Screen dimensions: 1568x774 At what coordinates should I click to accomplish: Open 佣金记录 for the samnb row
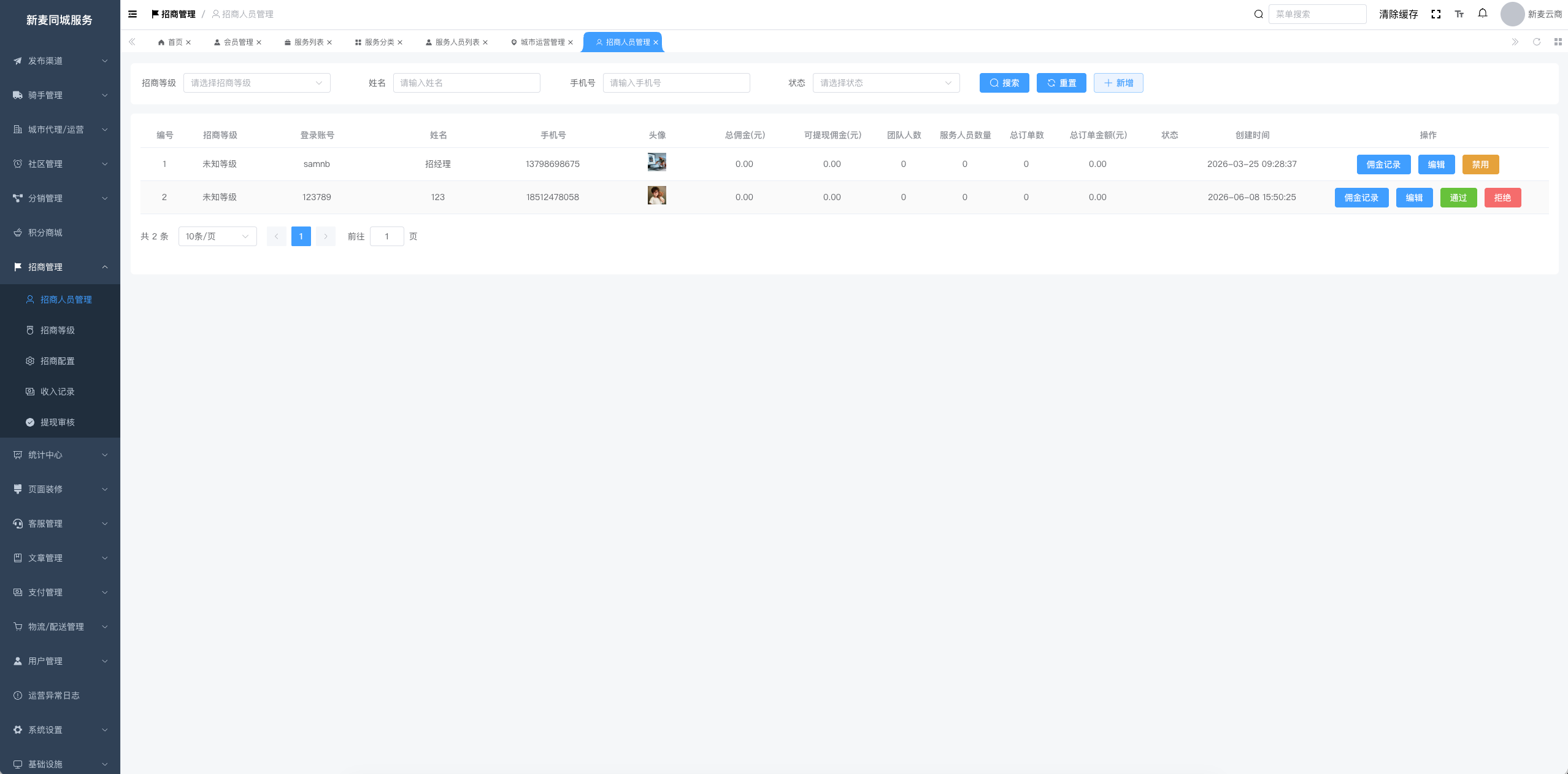pos(1383,164)
